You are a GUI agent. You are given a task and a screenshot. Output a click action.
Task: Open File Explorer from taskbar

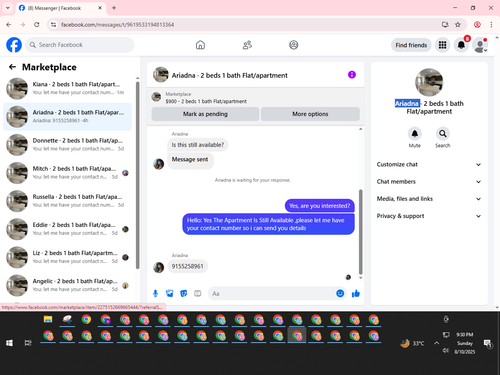click(48, 319)
